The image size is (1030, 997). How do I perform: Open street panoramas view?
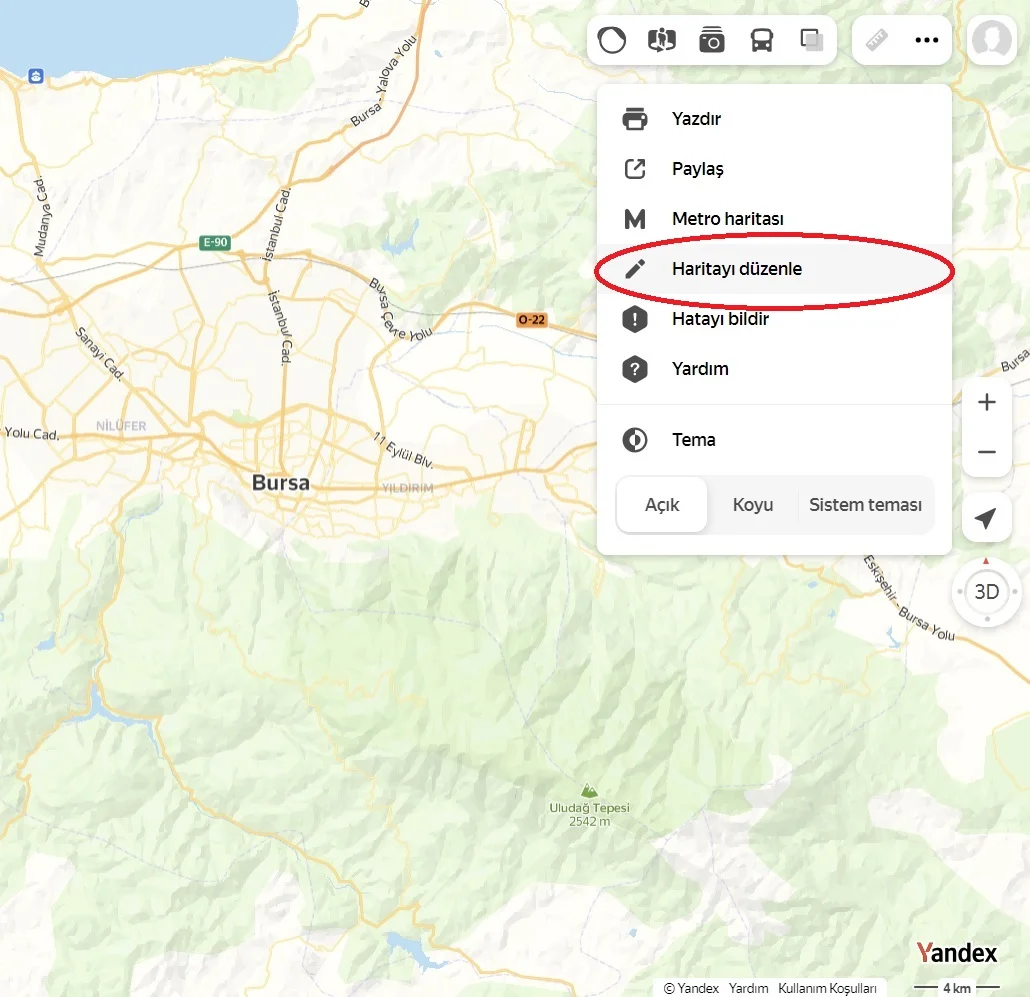(x=662, y=40)
